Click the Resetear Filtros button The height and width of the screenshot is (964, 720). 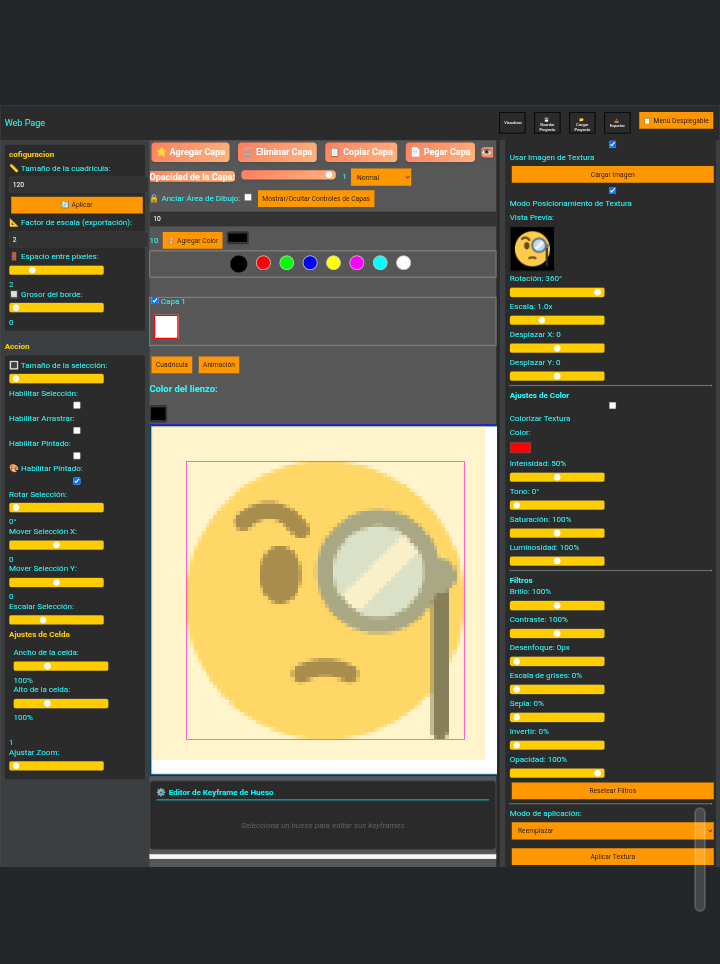[x=612, y=791]
